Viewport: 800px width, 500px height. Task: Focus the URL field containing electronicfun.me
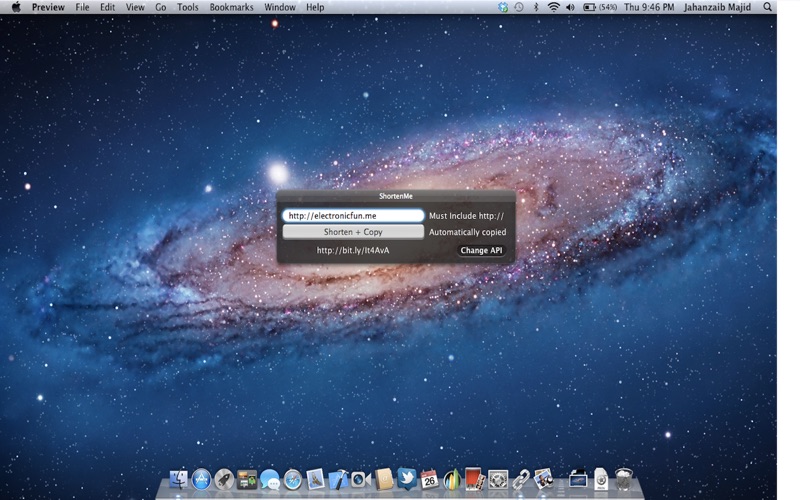[353, 216]
